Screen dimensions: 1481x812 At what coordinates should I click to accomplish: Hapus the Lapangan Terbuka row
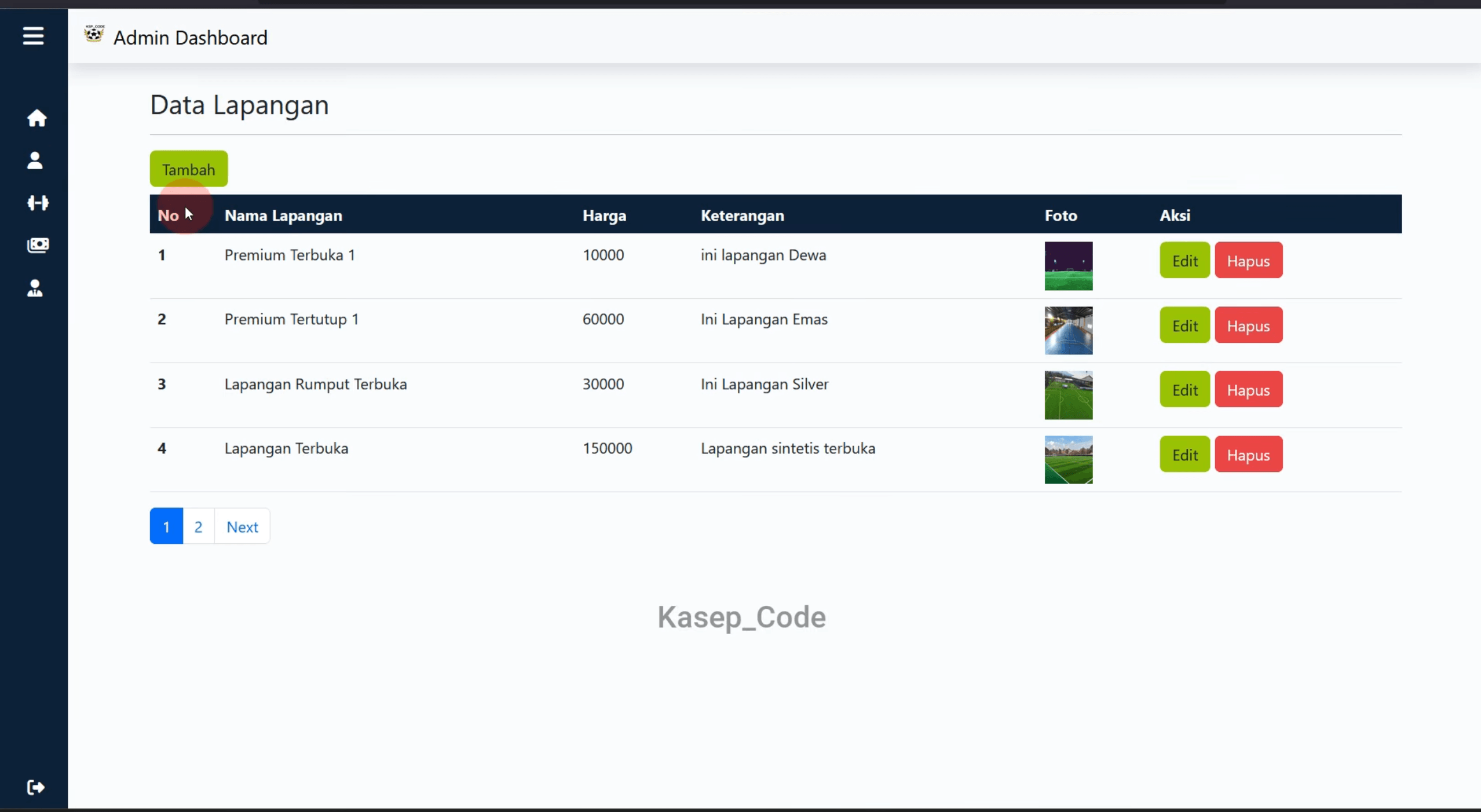coord(1248,455)
